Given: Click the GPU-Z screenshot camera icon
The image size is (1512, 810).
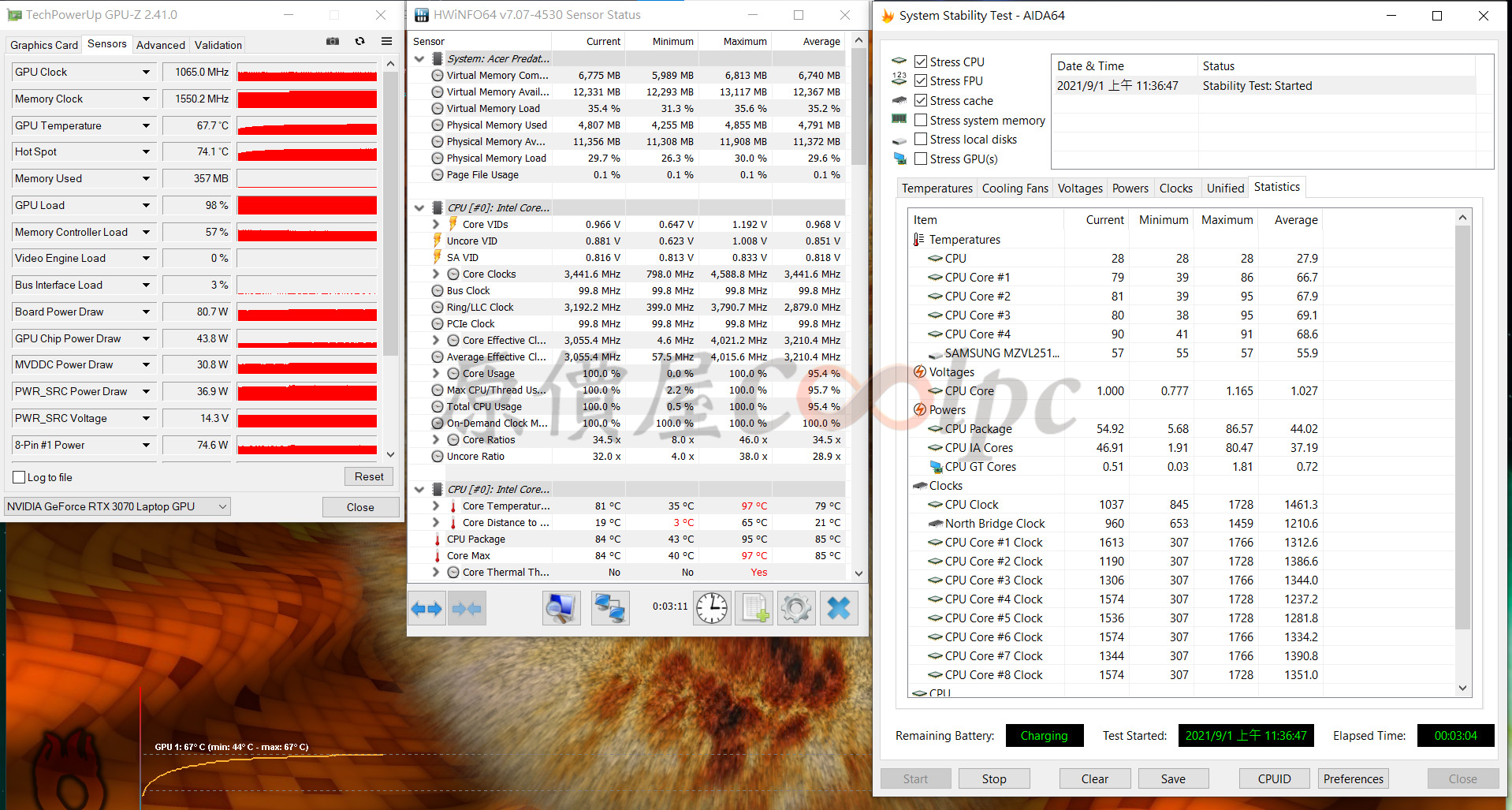Looking at the screenshot, I should [x=333, y=41].
